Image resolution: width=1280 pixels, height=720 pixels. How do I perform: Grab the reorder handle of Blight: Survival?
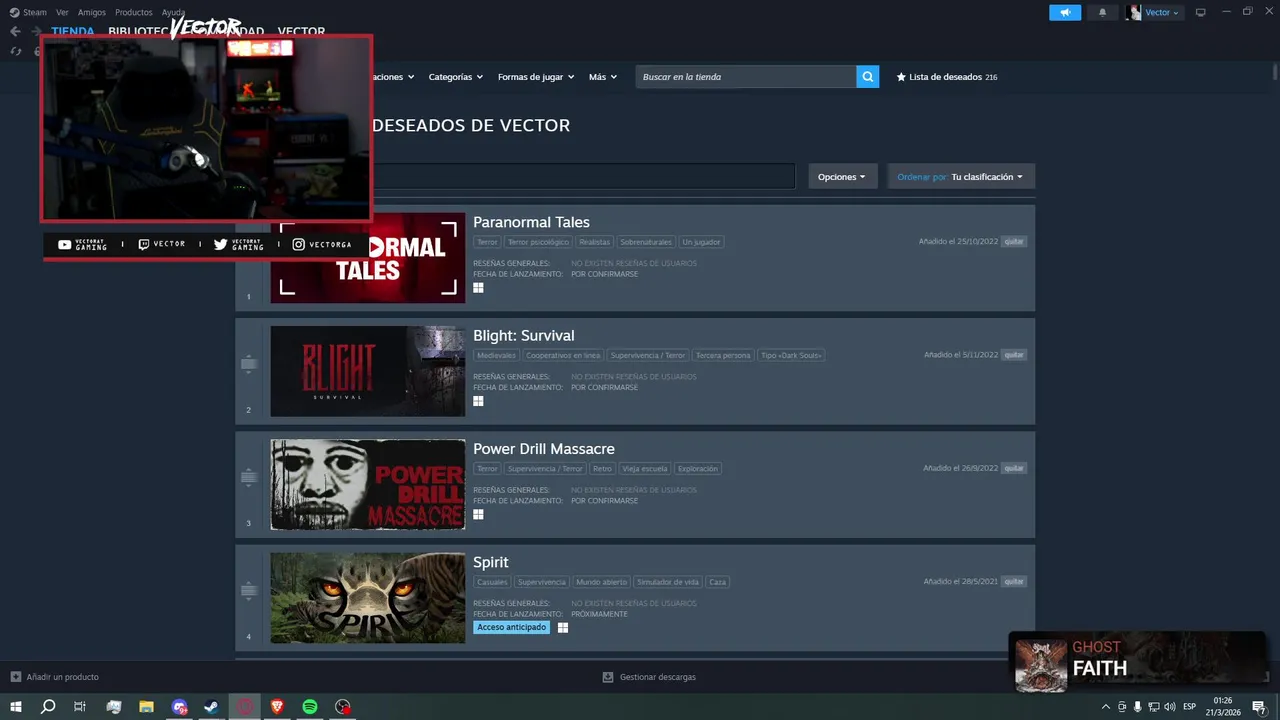tap(249, 365)
